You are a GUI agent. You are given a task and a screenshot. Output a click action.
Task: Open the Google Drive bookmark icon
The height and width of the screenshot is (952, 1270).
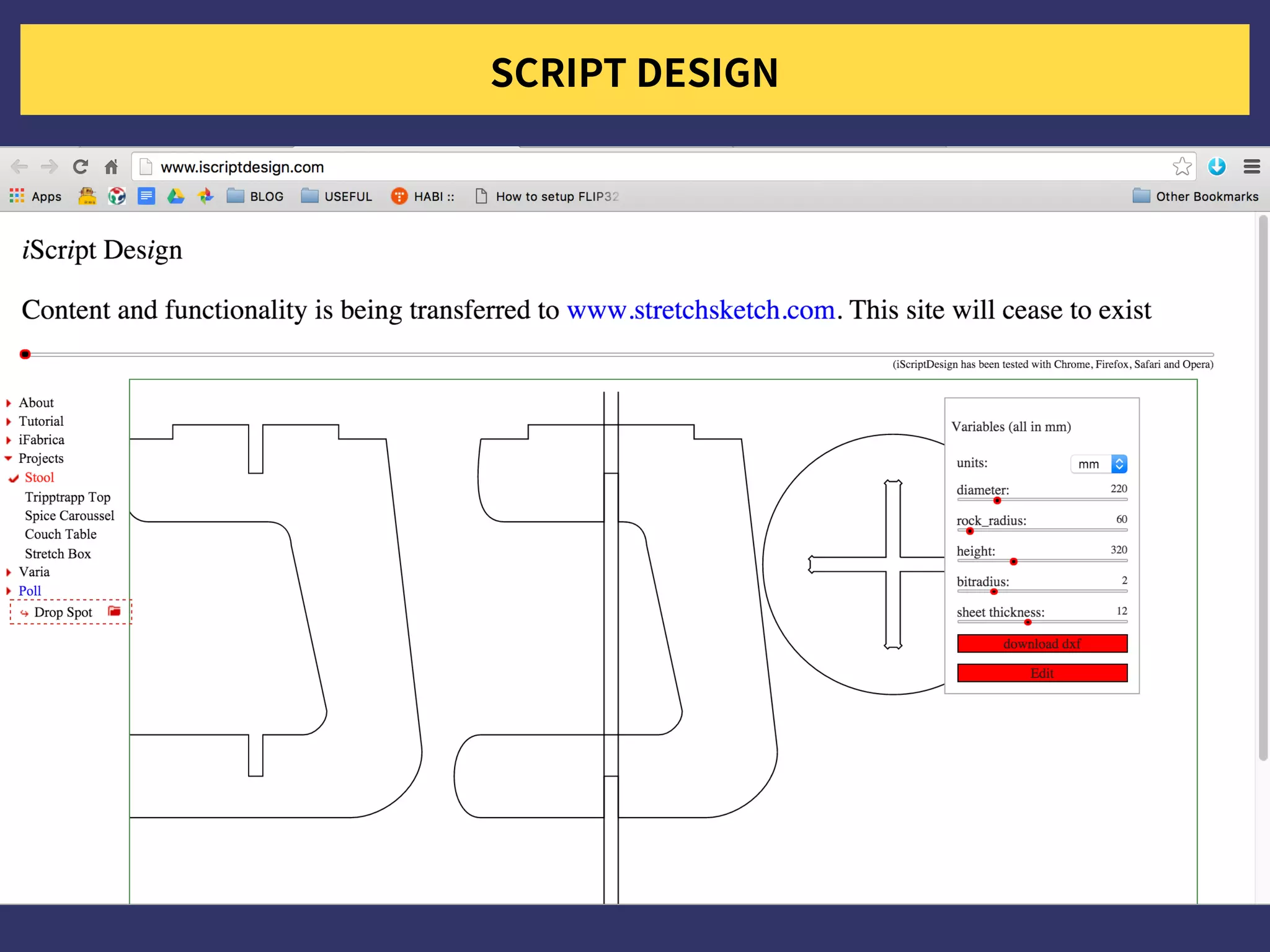coord(176,196)
